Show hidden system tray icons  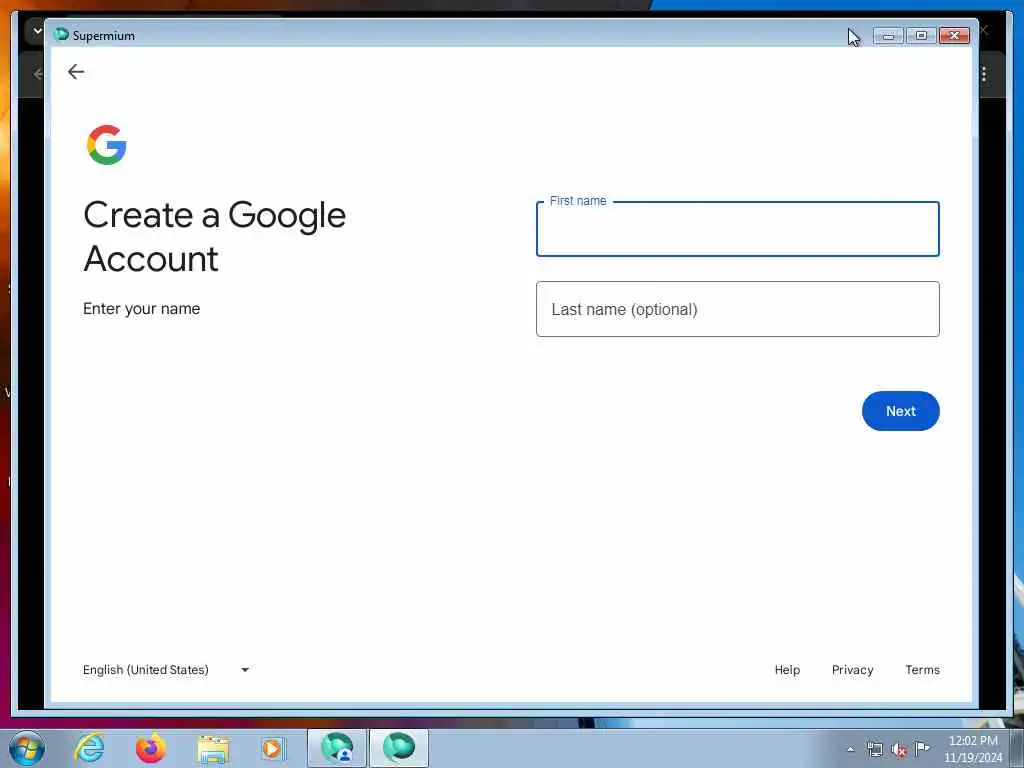click(x=850, y=749)
